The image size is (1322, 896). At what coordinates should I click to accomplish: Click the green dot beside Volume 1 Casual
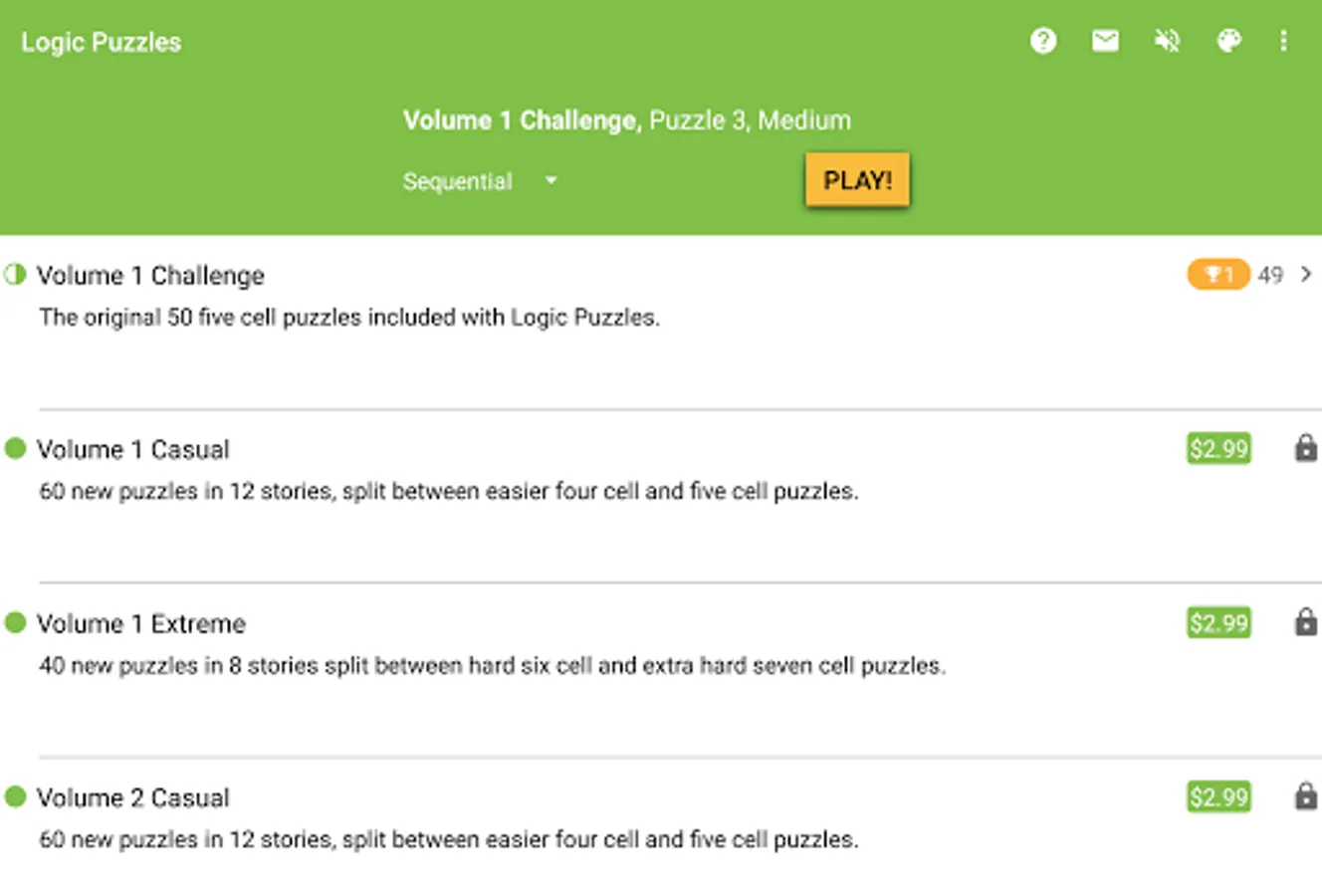15,449
